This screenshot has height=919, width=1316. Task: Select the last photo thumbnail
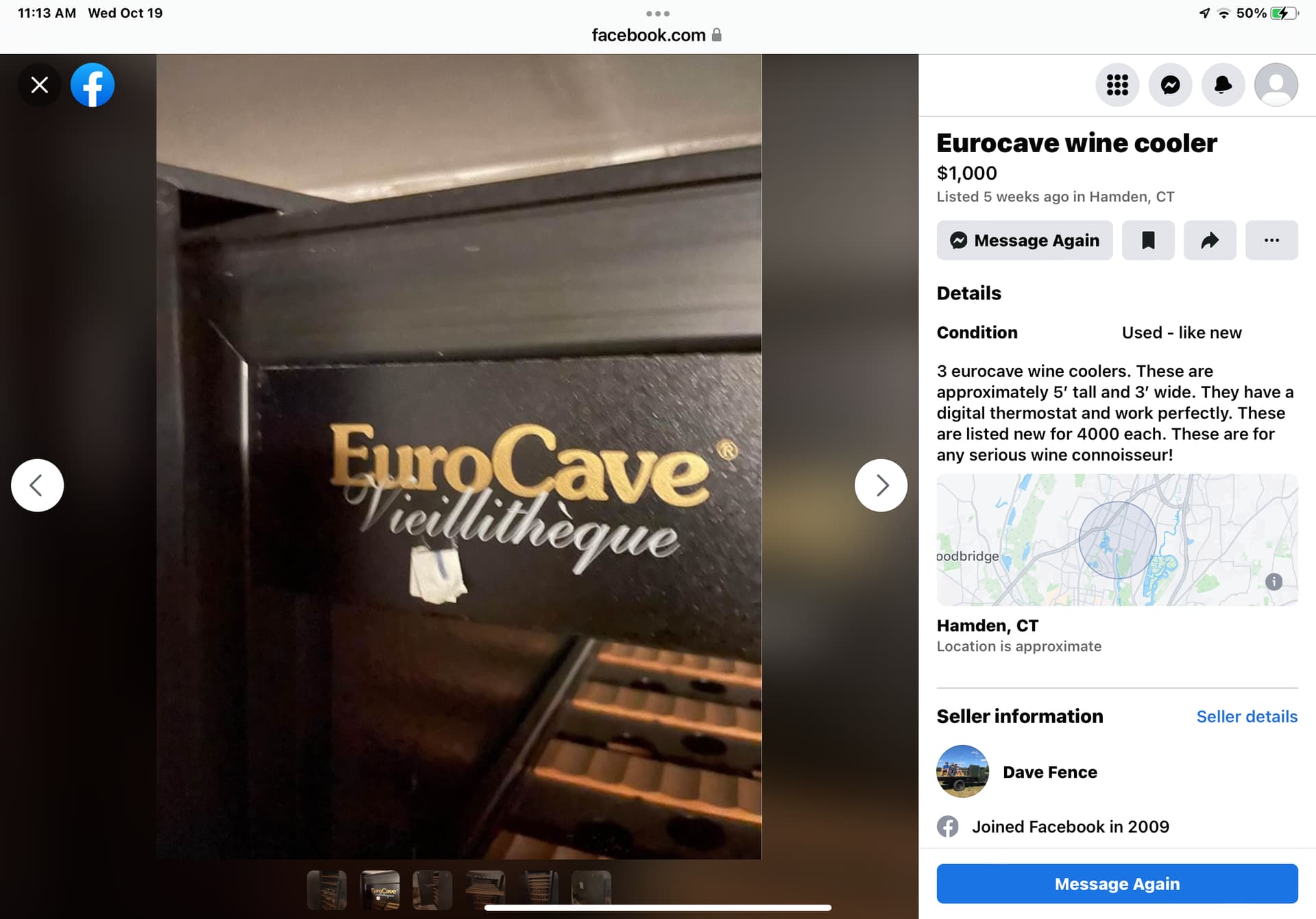(x=591, y=890)
